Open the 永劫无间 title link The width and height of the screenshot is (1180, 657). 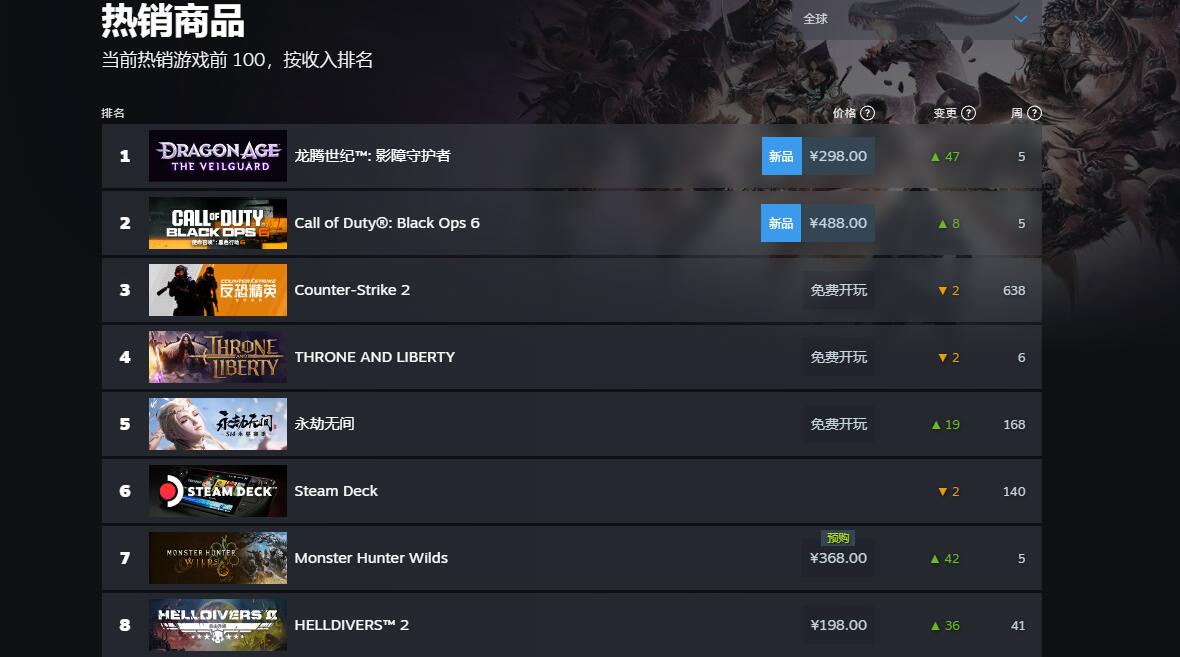[324, 424]
